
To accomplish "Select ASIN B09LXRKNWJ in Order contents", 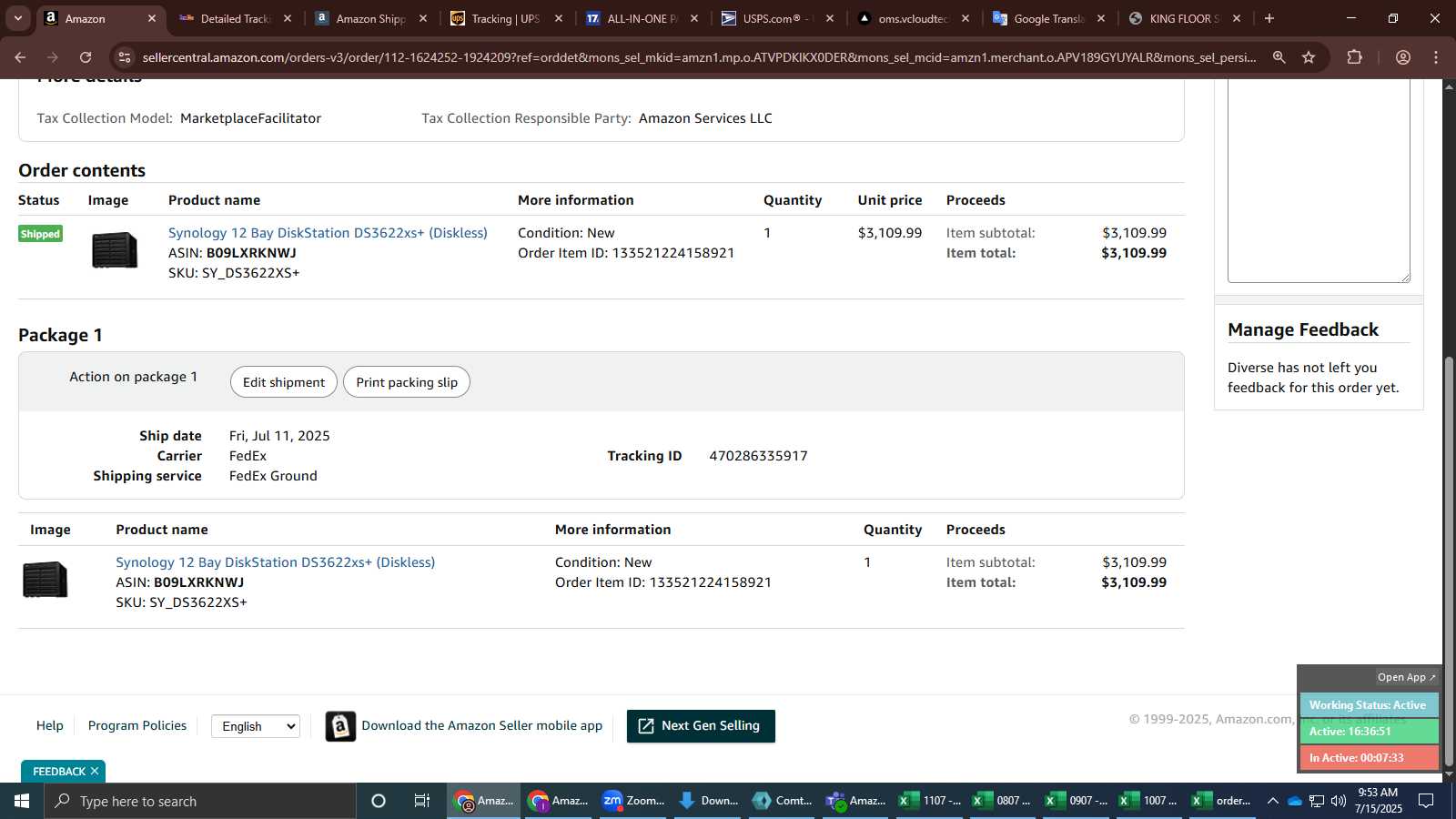I will (x=251, y=253).
